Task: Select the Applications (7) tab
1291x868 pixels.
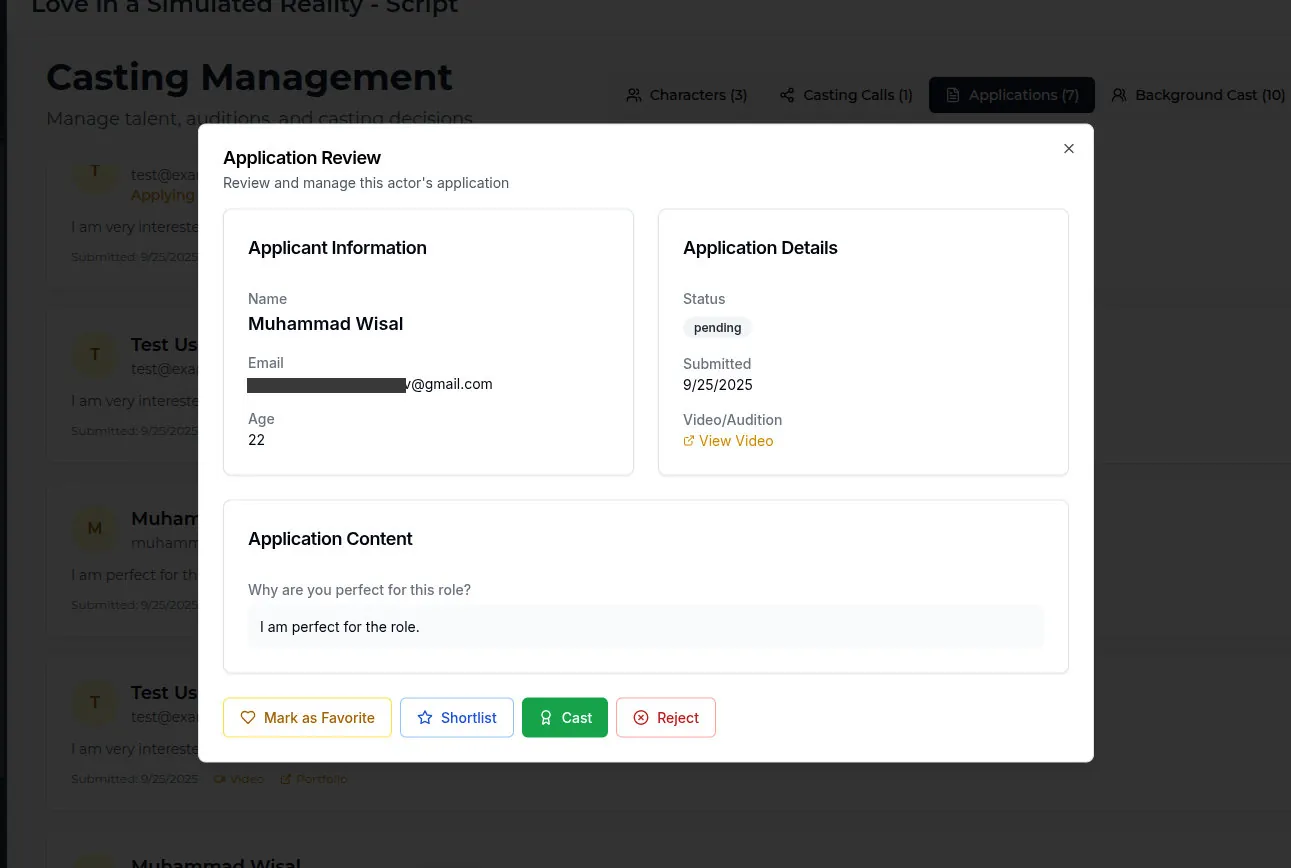Action: [1012, 95]
